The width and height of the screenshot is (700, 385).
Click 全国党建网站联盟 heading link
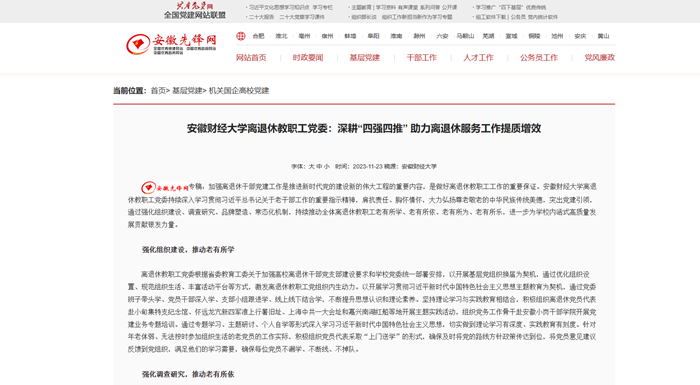[195, 15]
